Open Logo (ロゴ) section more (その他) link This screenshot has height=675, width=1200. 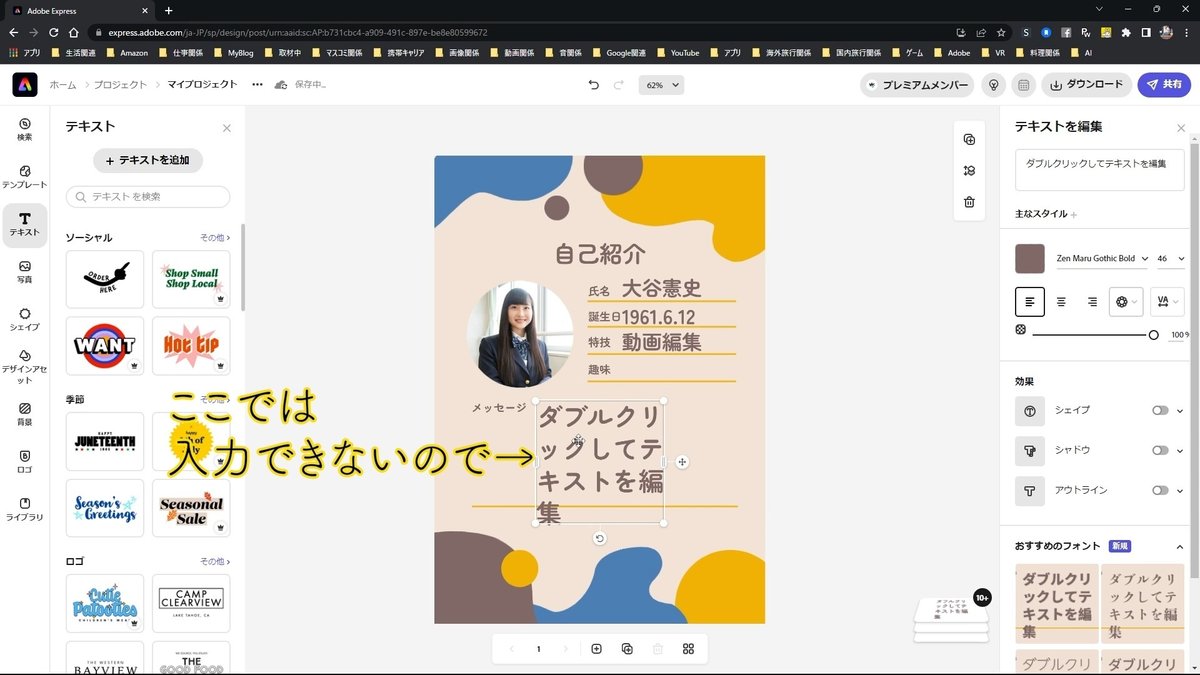click(215, 562)
